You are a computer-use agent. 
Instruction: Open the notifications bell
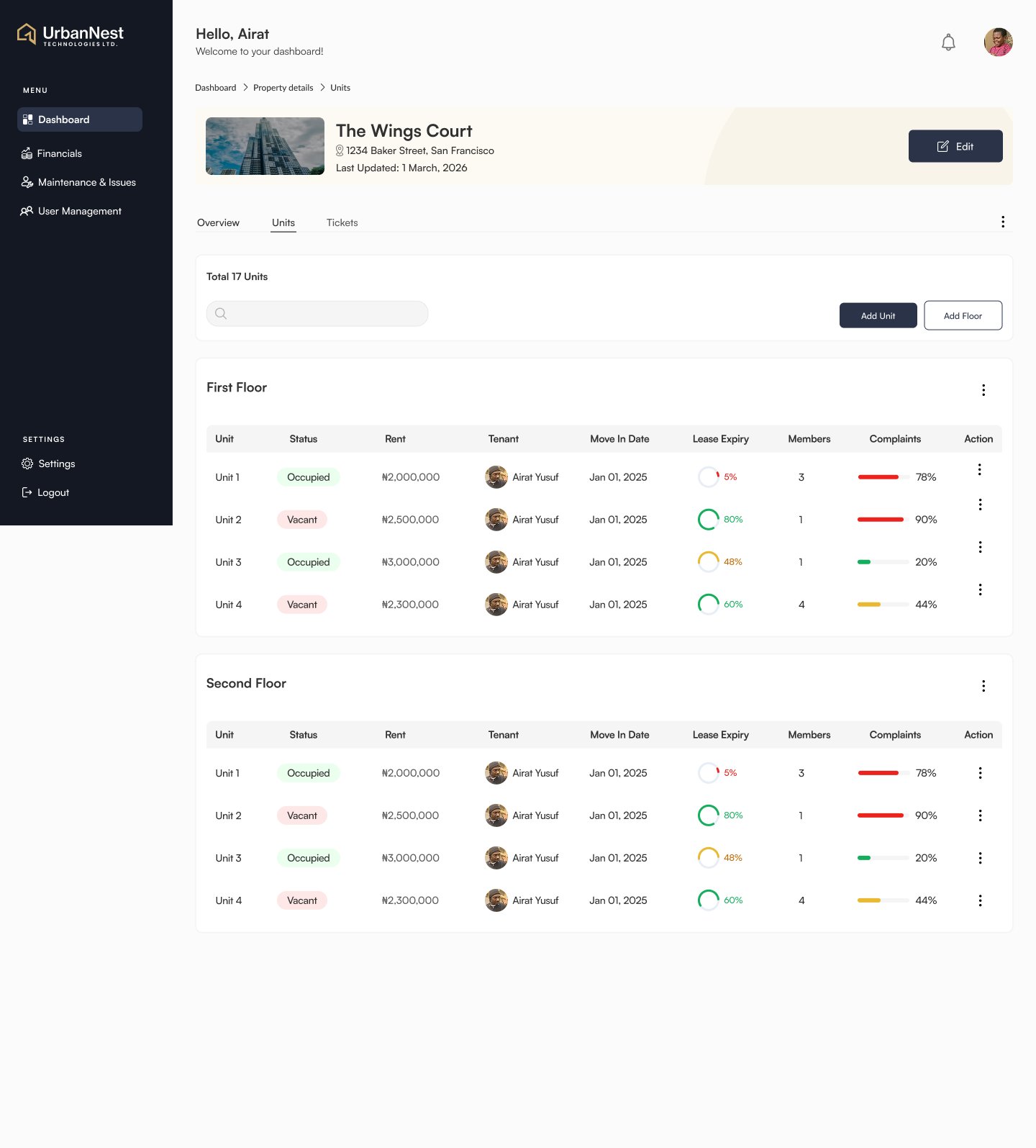coord(948,42)
